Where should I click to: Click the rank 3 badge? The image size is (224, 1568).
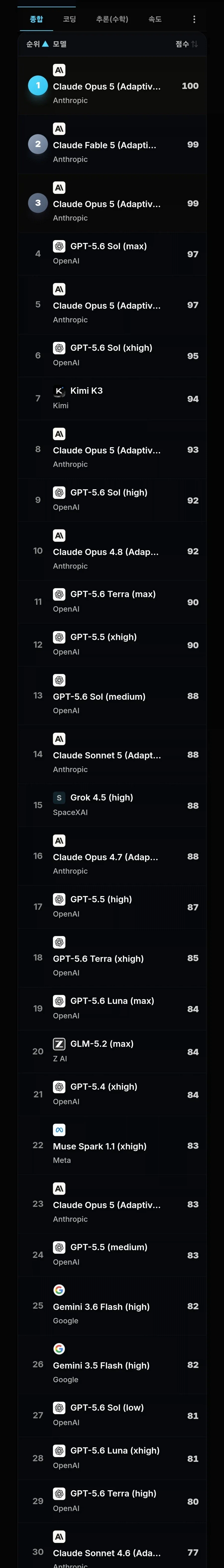point(38,203)
